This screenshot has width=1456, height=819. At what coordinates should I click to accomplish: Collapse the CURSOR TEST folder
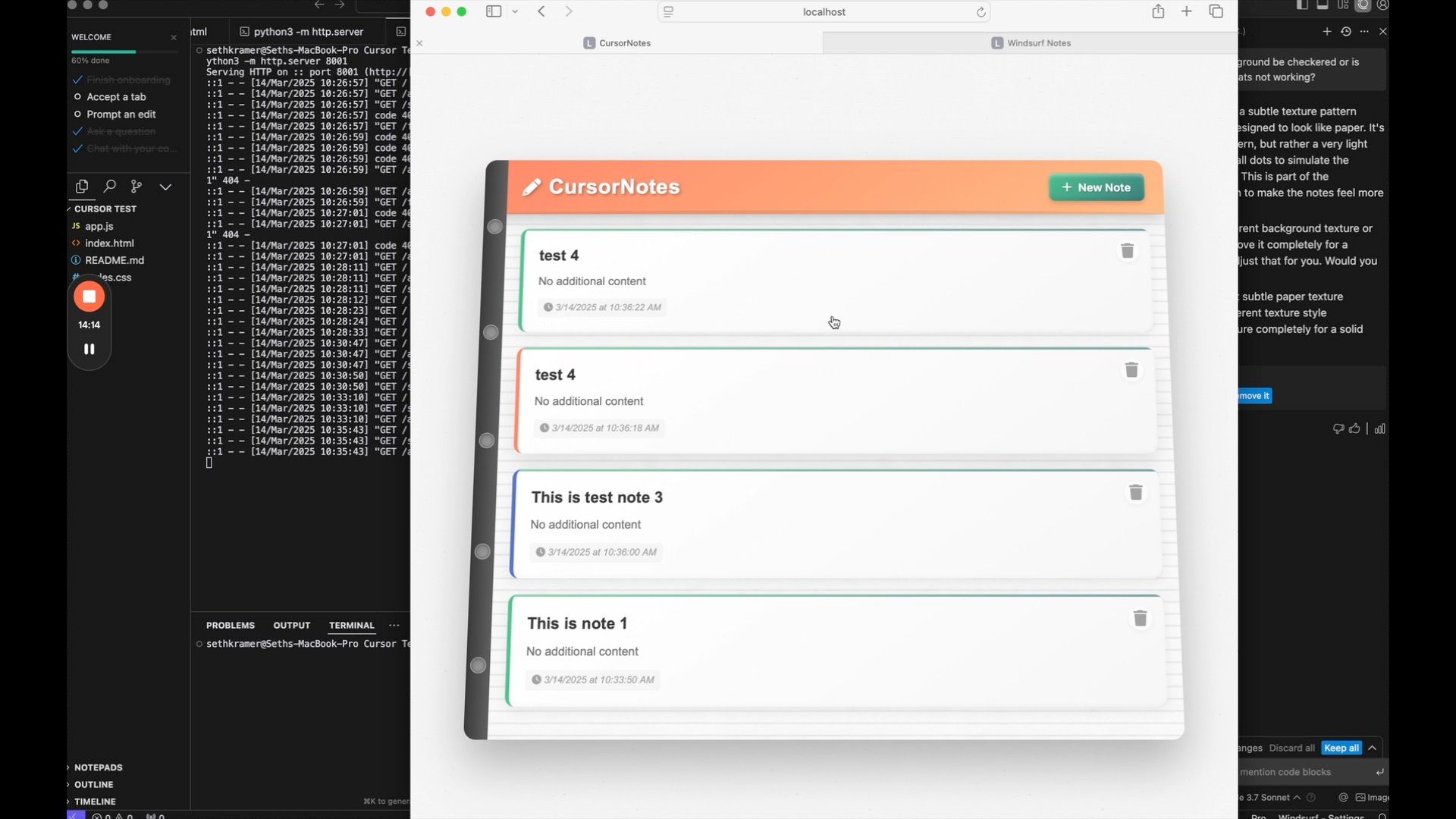(105, 209)
